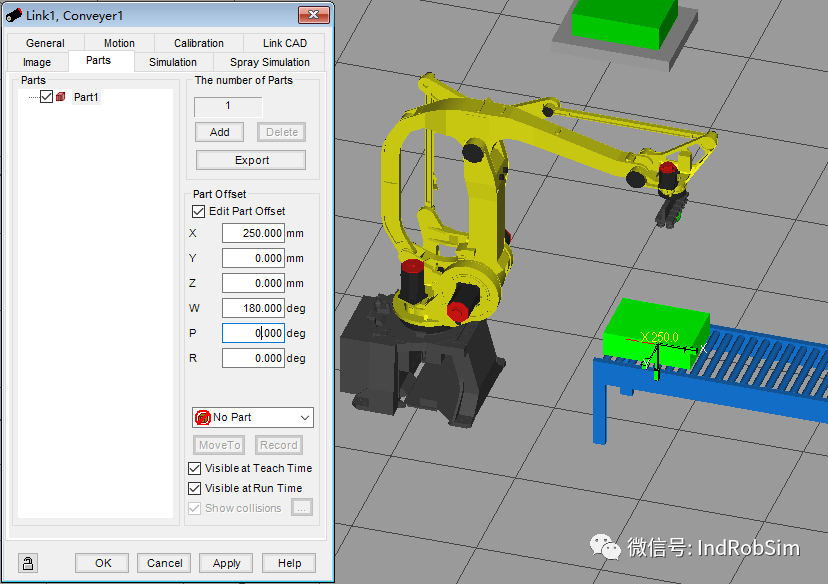This screenshot has width=828, height=584.
Task: Open Help from the dialog
Action: (x=289, y=563)
